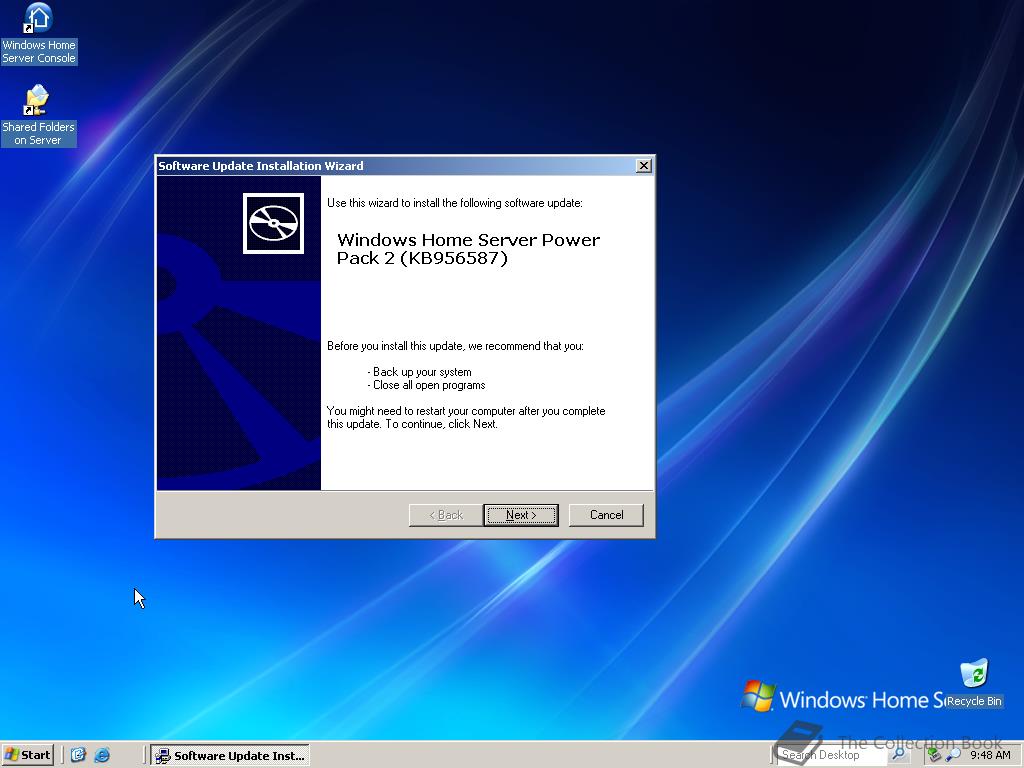
Task: Open the Start menu
Action: [27, 755]
